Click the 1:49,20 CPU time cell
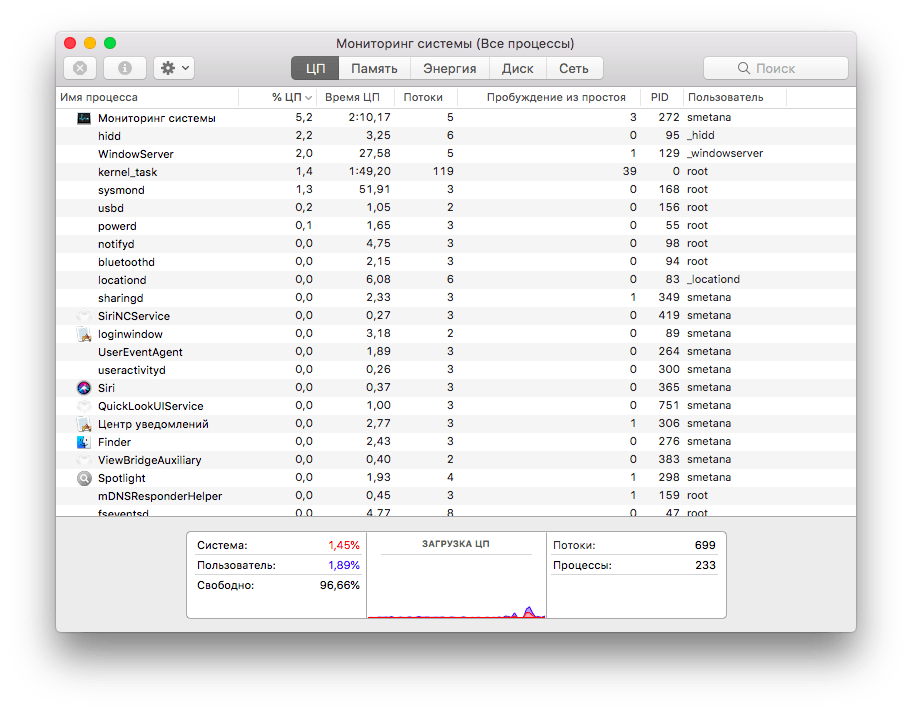The image size is (912, 712). pyautogui.click(x=369, y=172)
